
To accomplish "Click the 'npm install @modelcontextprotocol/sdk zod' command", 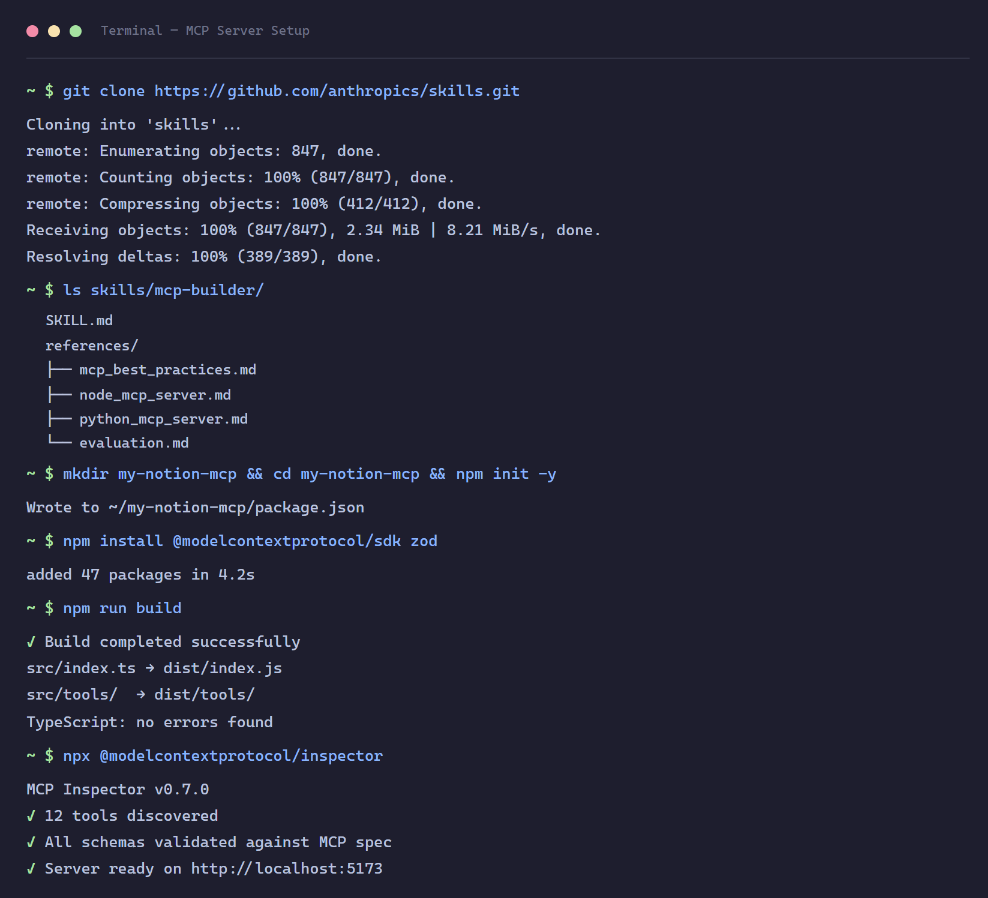I will point(250,541).
